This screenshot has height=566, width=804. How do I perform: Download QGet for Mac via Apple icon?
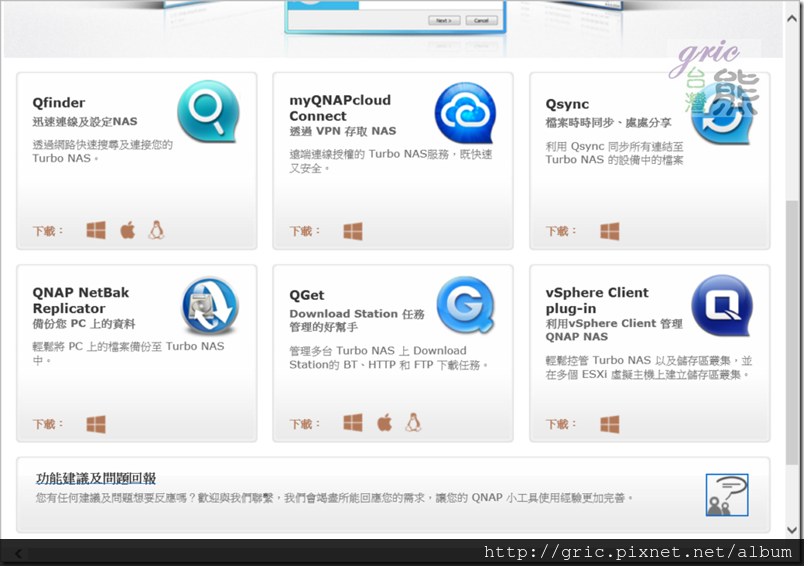385,423
